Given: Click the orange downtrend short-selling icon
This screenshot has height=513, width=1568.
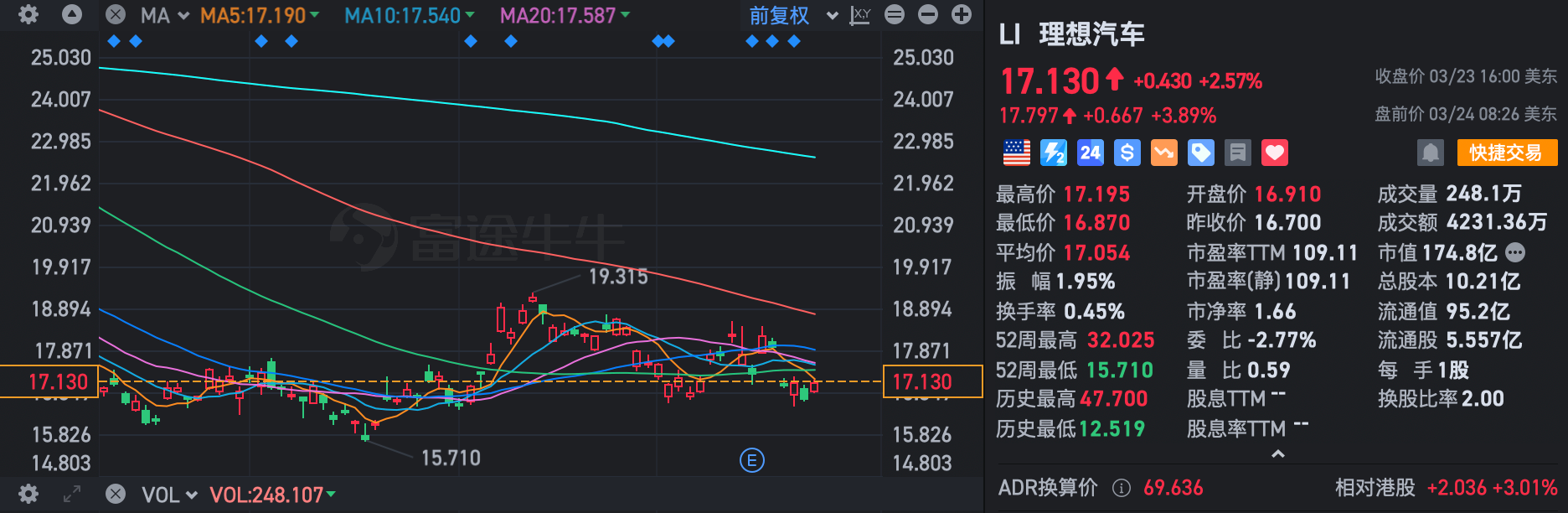Looking at the screenshot, I should (1164, 153).
